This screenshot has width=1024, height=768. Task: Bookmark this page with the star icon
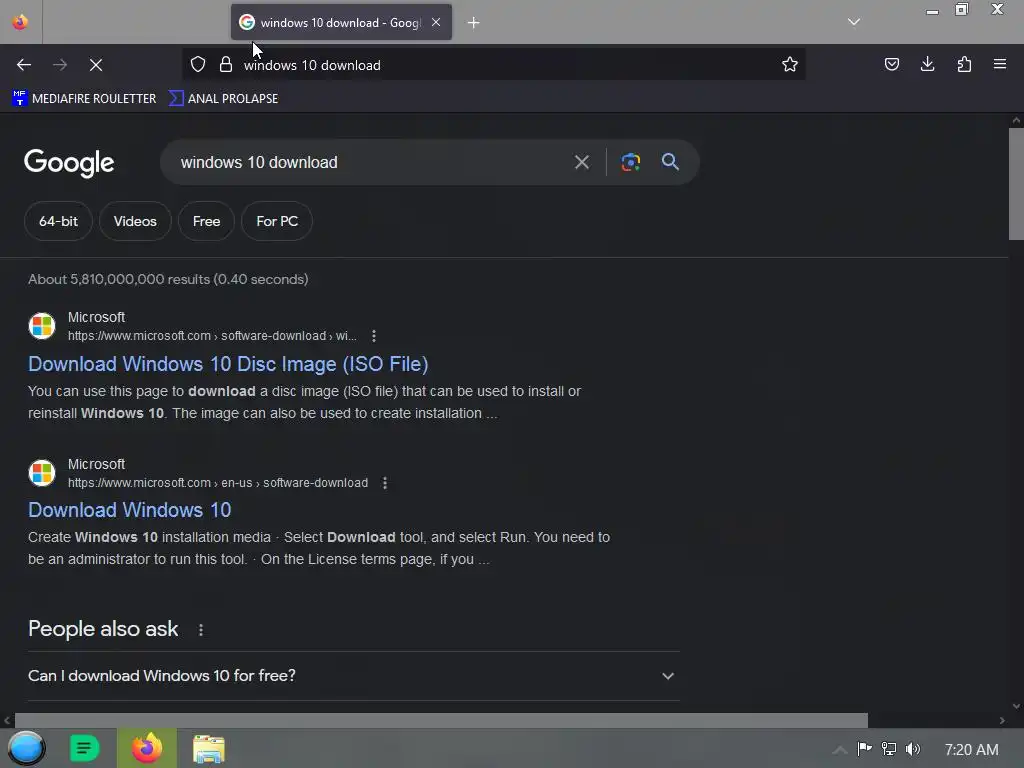790,64
